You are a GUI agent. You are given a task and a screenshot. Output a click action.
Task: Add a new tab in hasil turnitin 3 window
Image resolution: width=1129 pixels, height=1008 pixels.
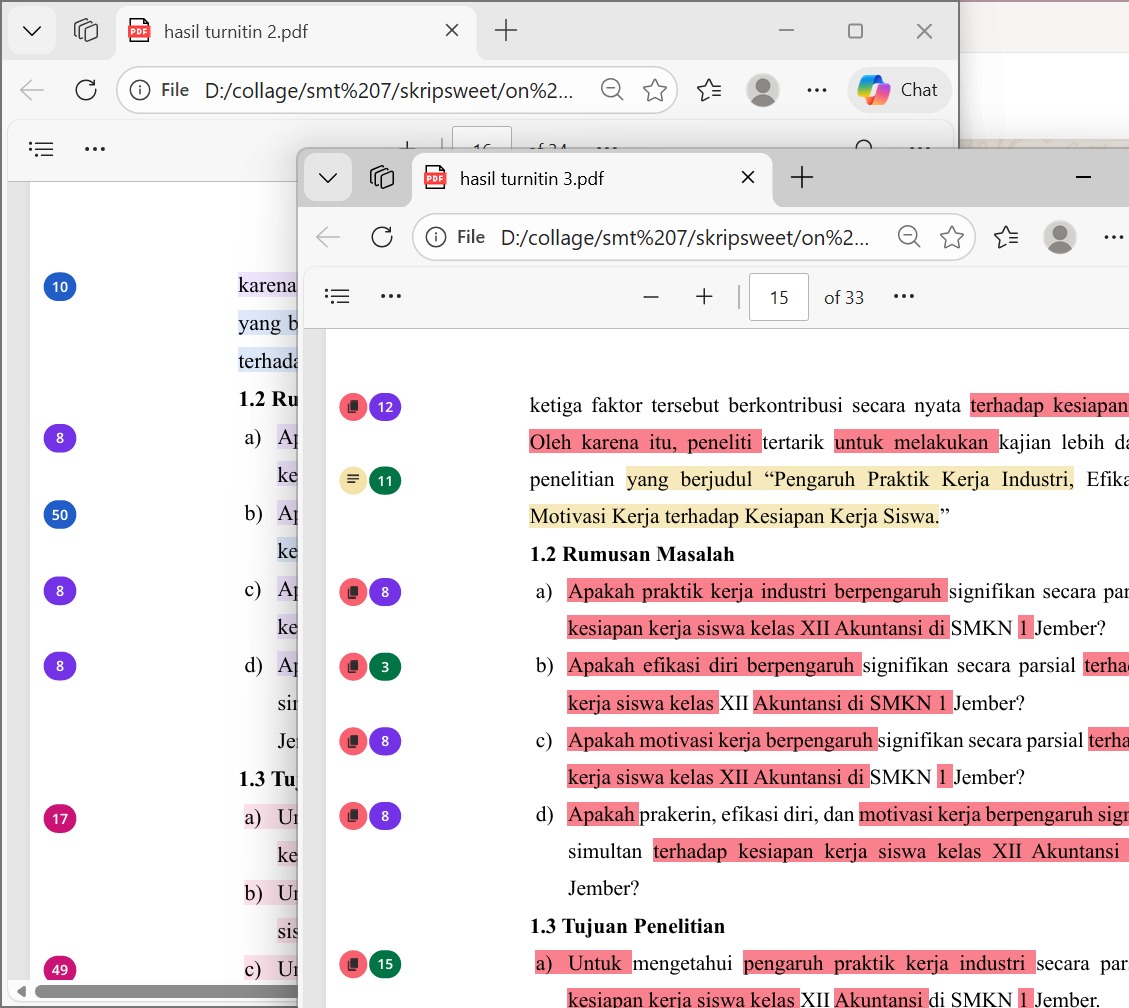(801, 178)
